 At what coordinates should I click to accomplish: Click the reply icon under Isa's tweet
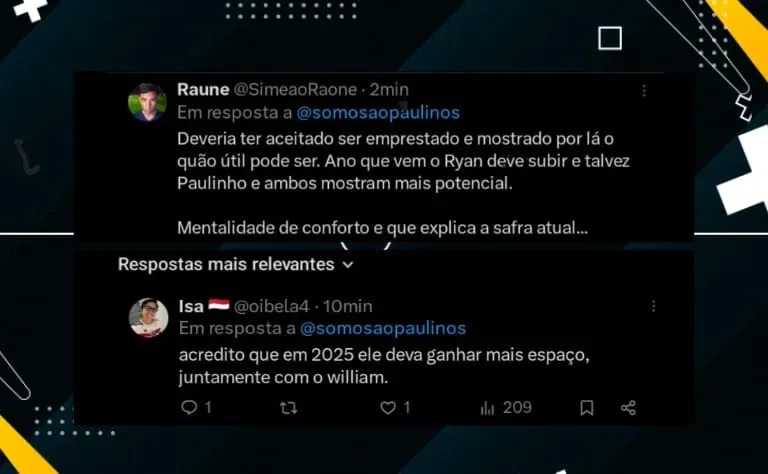pos(189,407)
